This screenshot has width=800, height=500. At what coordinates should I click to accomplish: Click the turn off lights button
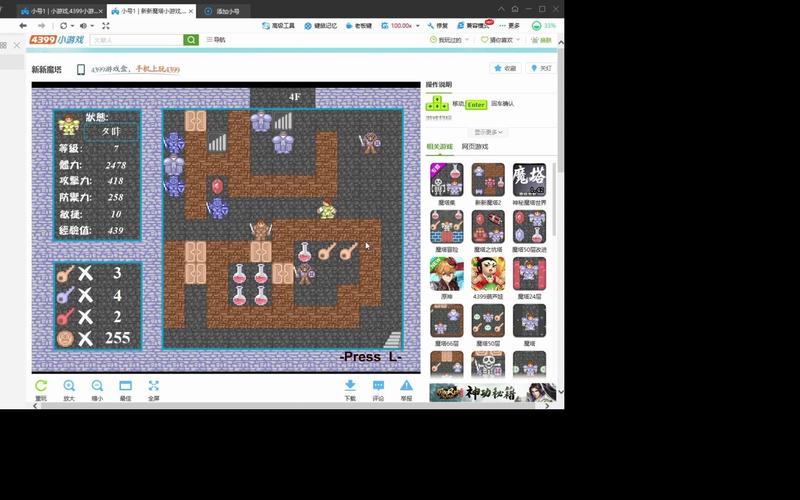point(541,68)
